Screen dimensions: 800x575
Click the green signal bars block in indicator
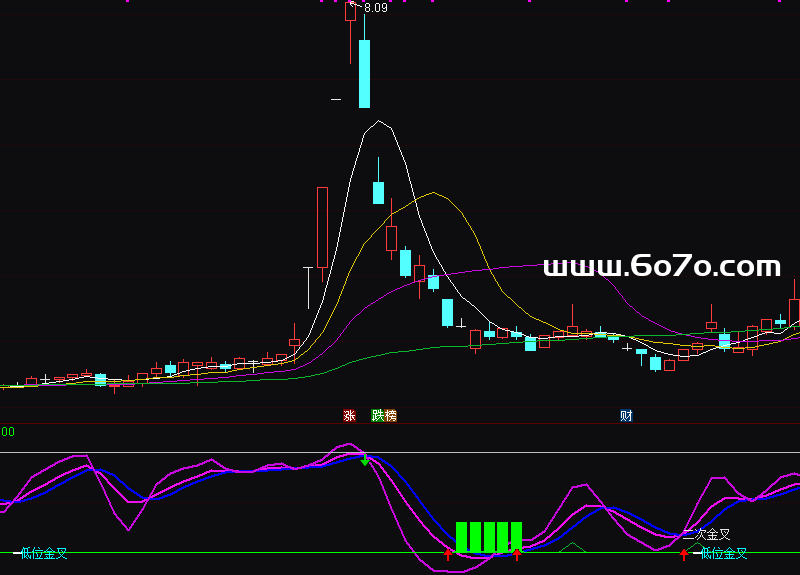click(489, 537)
